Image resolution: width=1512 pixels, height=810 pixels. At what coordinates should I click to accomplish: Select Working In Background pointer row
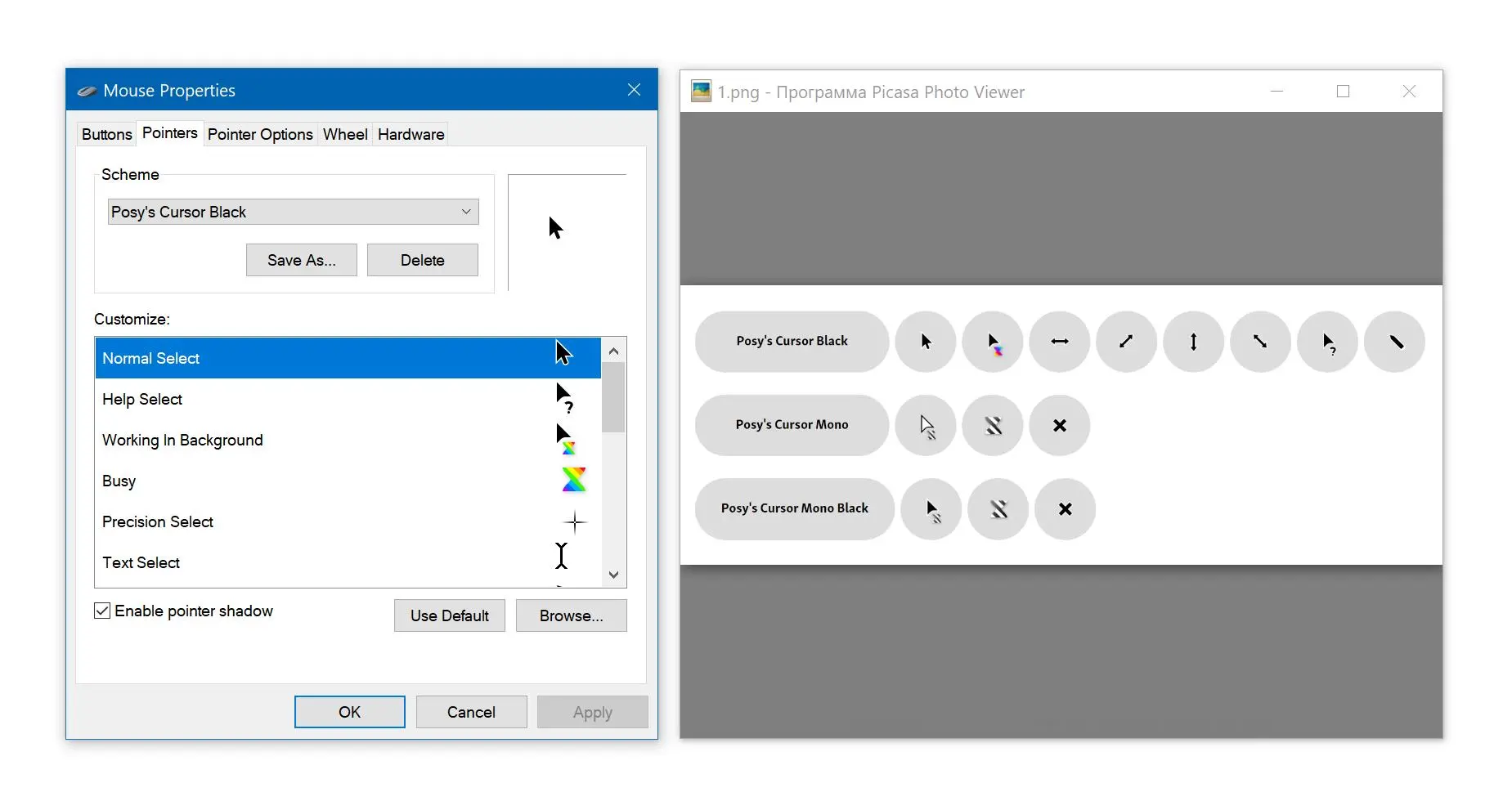point(348,440)
